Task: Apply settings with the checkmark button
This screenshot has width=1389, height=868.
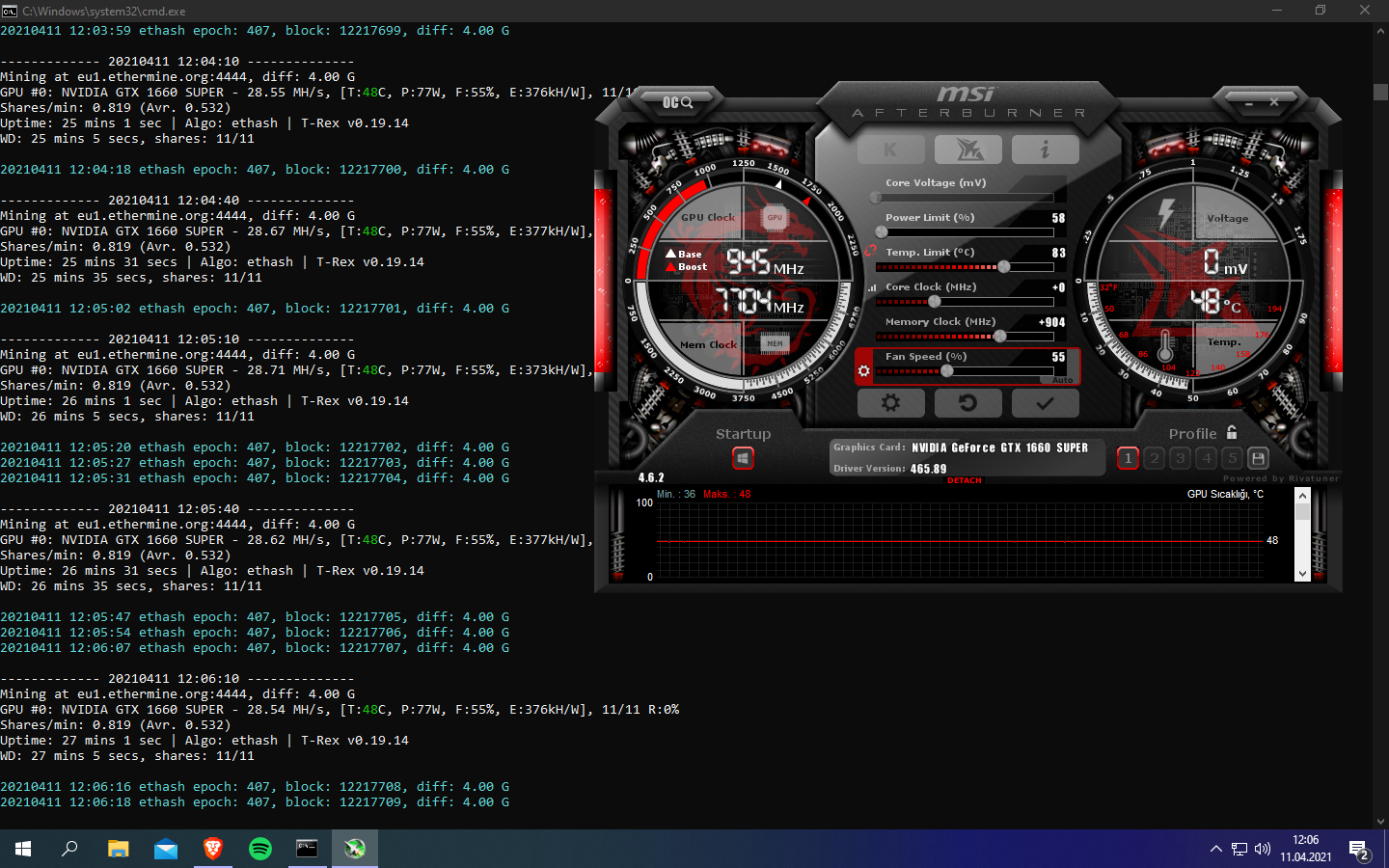Action: (x=1045, y=403)
